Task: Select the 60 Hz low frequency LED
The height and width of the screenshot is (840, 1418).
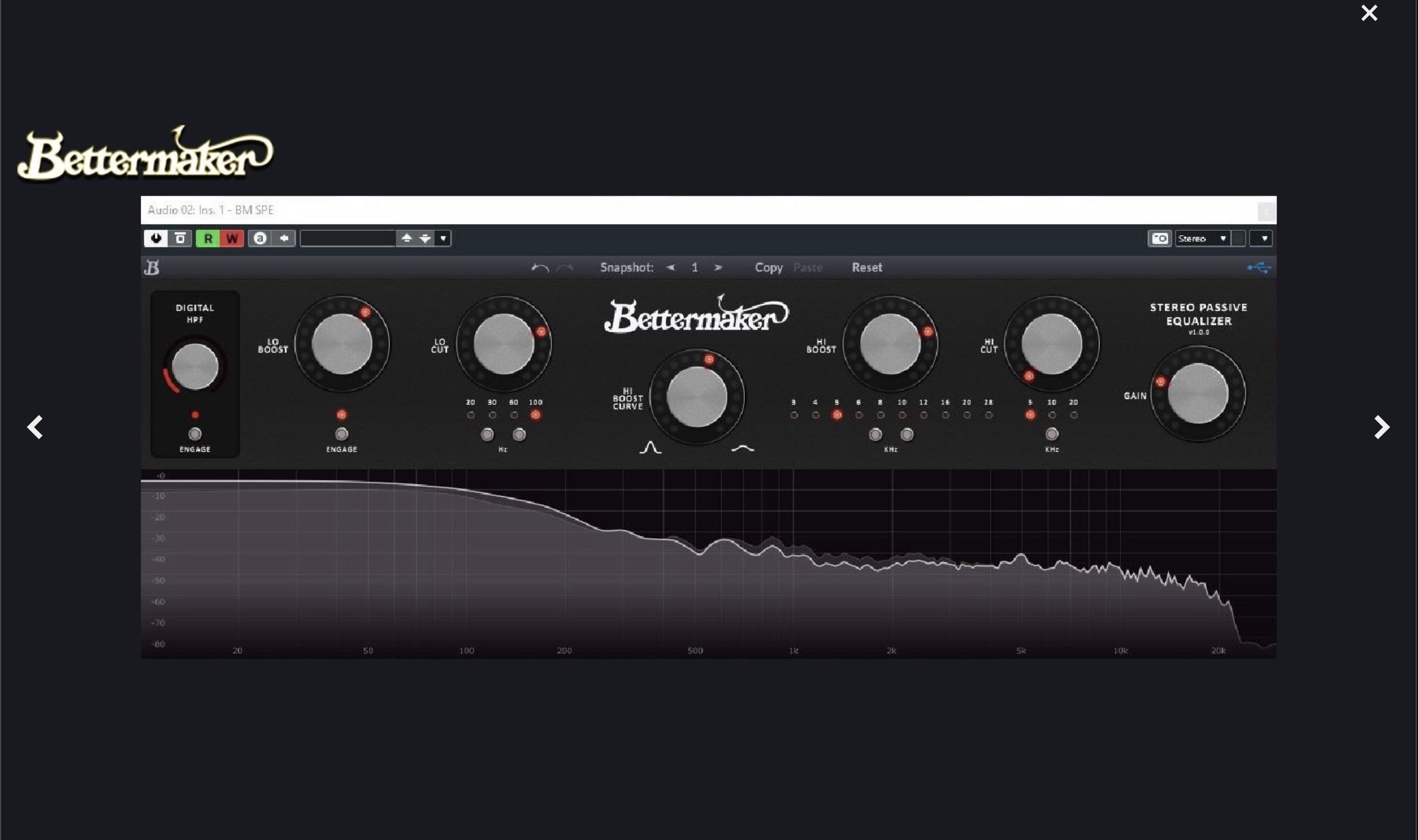Action: coord(514,415)
